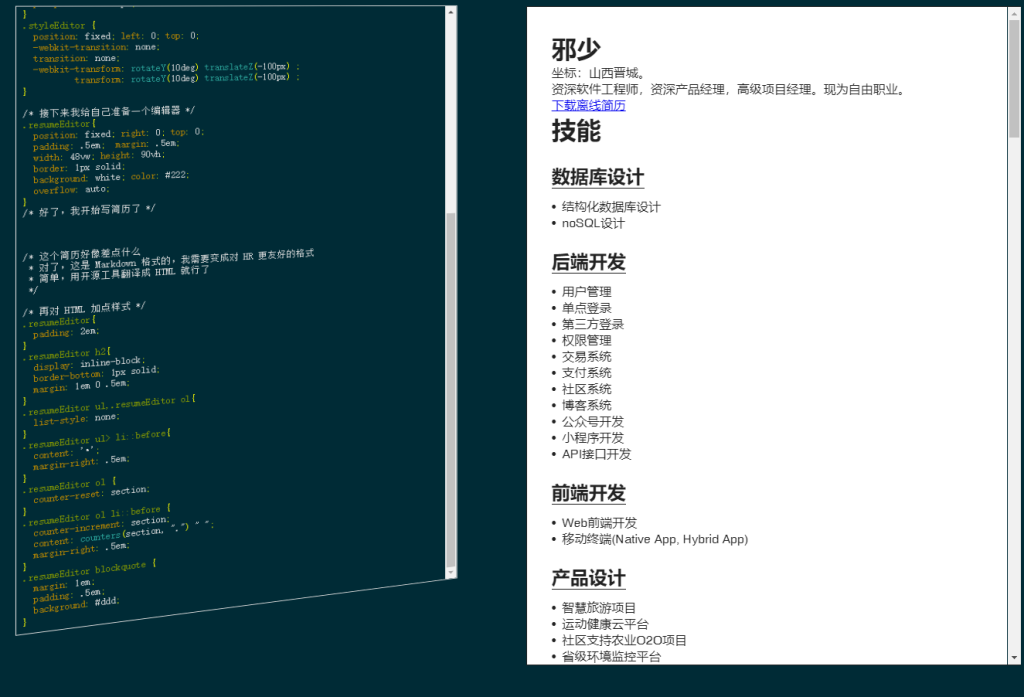This screenshot has height=697, width=1024.
Task: Click the code editor scrollbar down arrow
Action: [451, 571]
